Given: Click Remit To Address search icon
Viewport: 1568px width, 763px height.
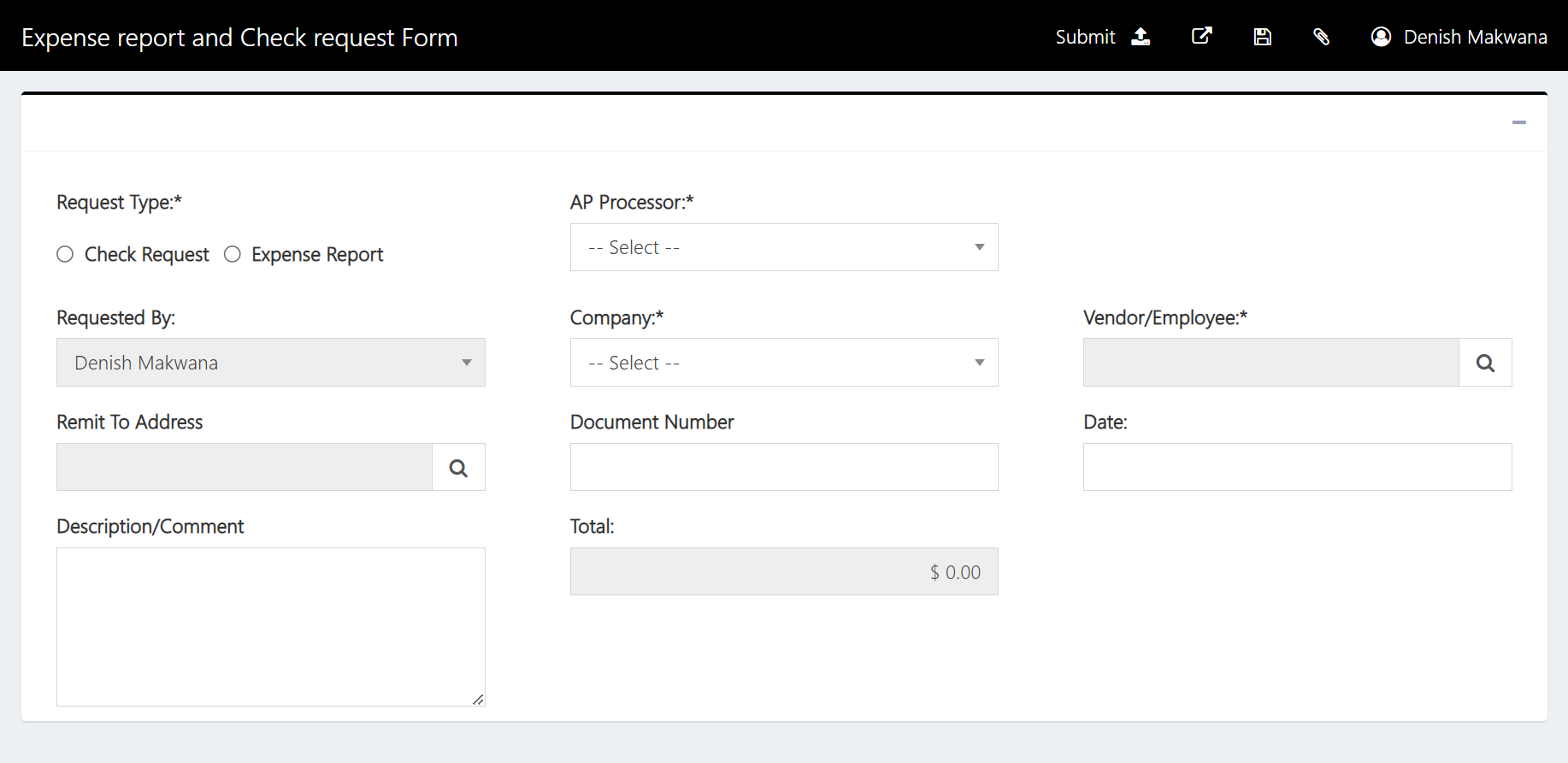Looking at the screenshot, I should 458,468.
